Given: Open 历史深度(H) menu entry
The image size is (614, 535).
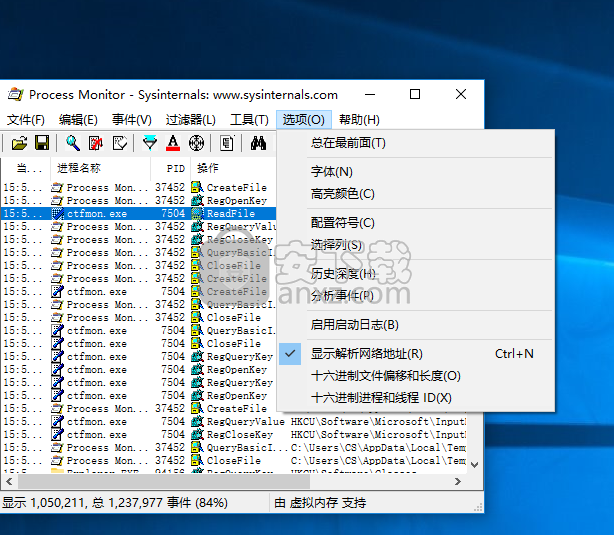Looking at the screenshot, I should pyautogui.click(x=415, y=273).
